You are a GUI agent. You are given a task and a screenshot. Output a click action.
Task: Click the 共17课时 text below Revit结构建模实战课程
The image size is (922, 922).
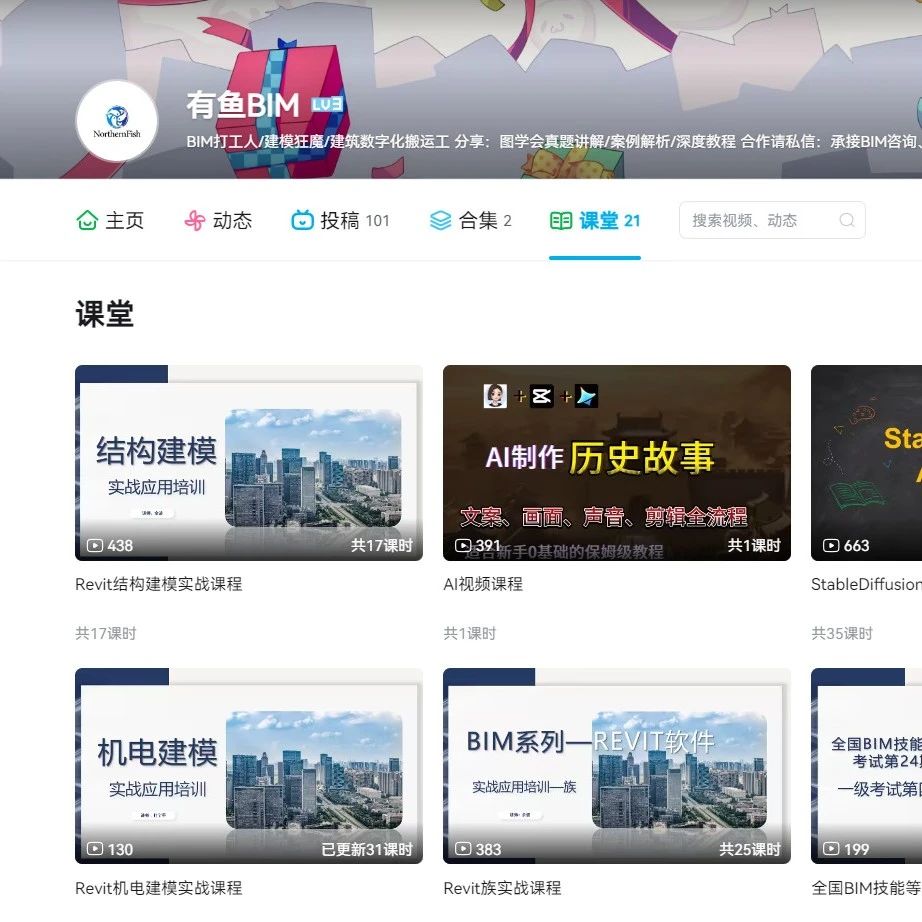tap(106, 633)
